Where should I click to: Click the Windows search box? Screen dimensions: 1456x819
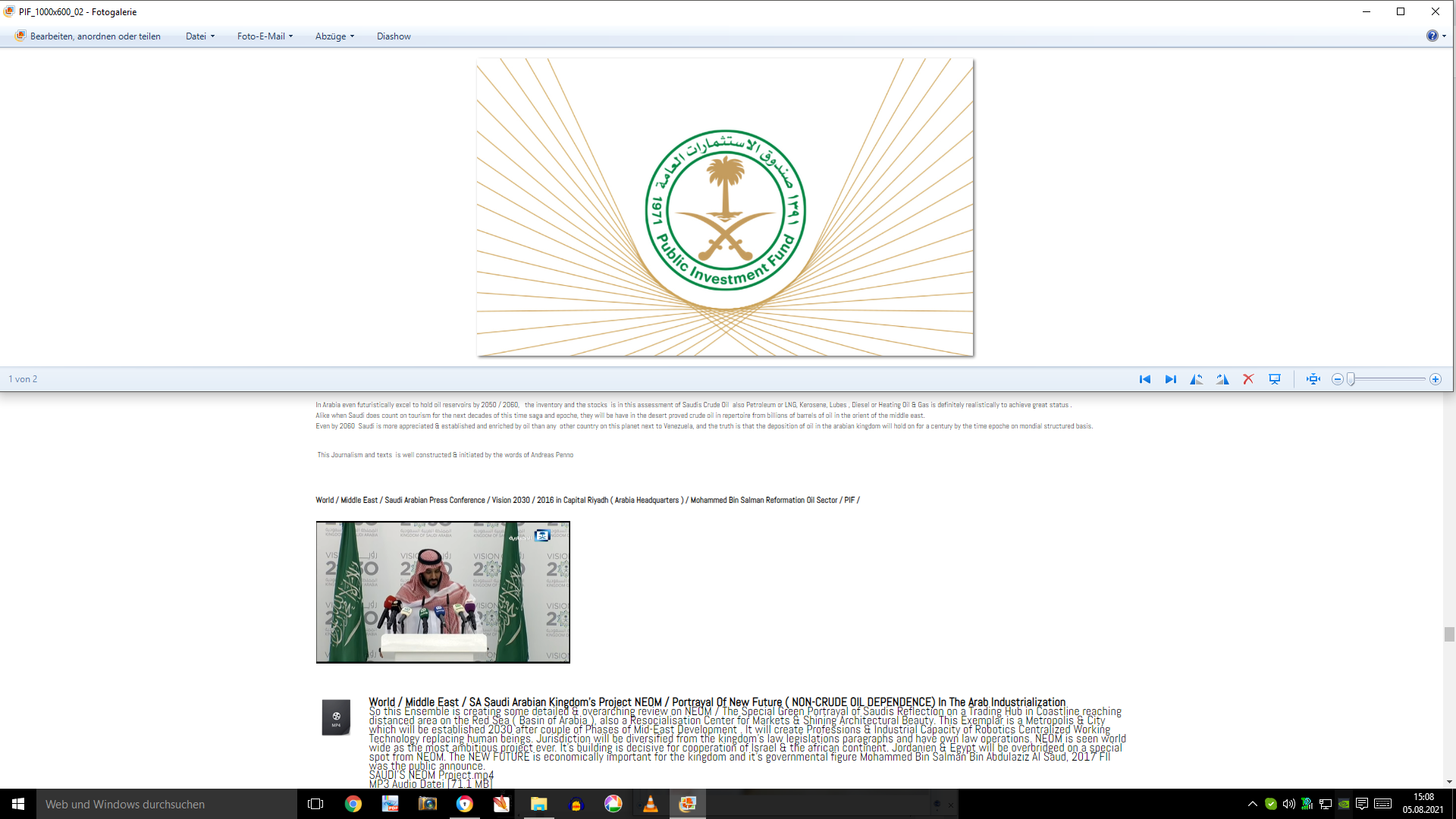point(167,804)
